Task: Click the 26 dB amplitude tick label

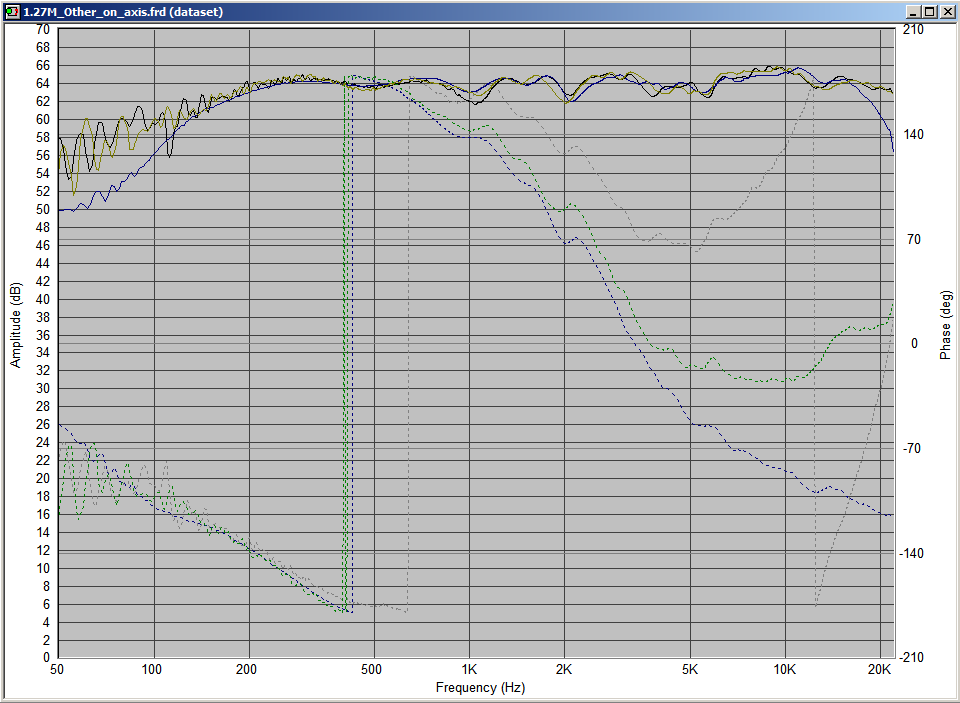Action: [43, 424]
